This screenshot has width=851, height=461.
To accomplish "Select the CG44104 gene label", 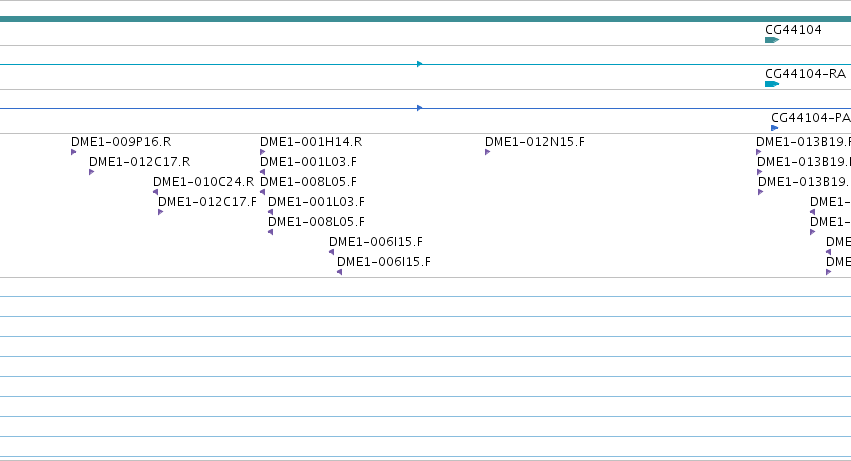I will pyautogui.click(x=793, y=30).
